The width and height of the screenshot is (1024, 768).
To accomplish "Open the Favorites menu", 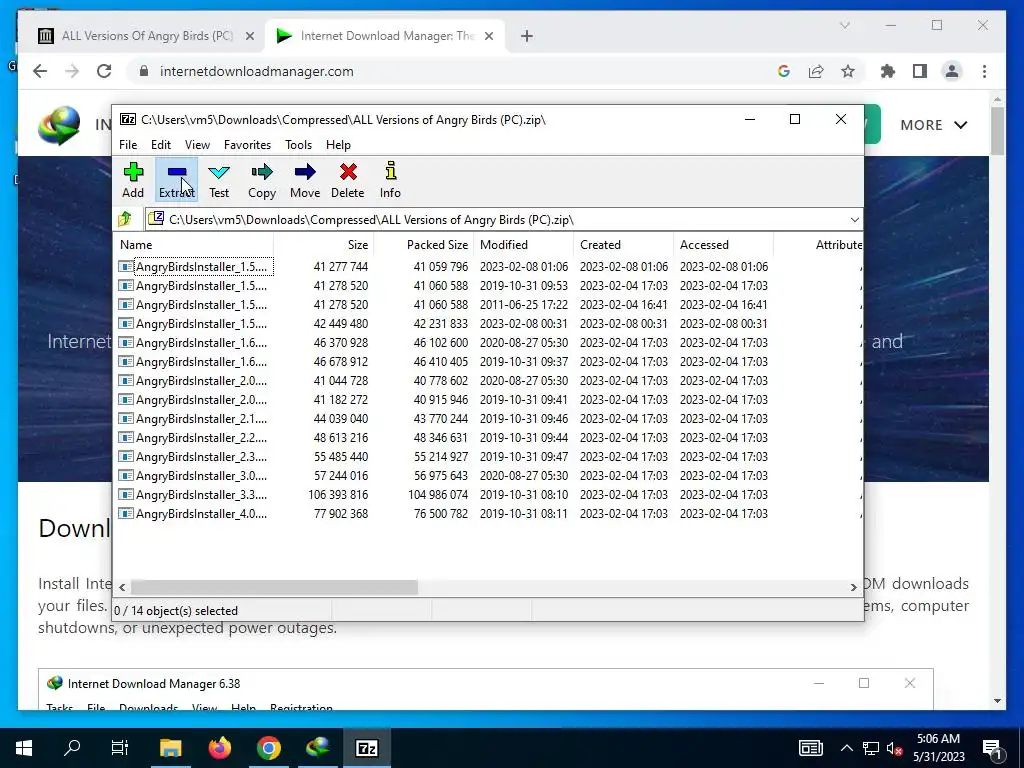I will tap(247, 145).
